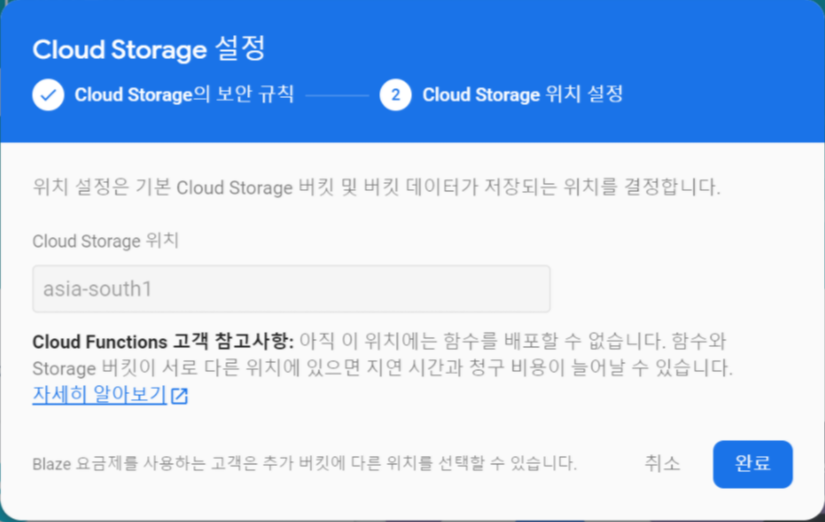Click the Blaze 요금제 footer note
The height and width of the screenshot is (522, 825).
click(305, 464)
